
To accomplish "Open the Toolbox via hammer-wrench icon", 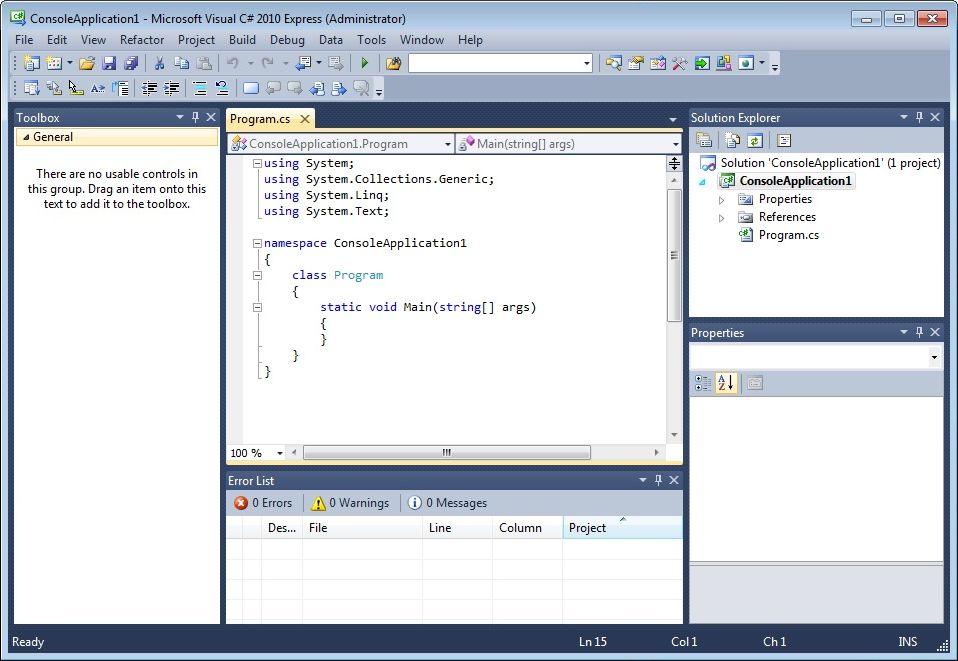I will 679,63.
